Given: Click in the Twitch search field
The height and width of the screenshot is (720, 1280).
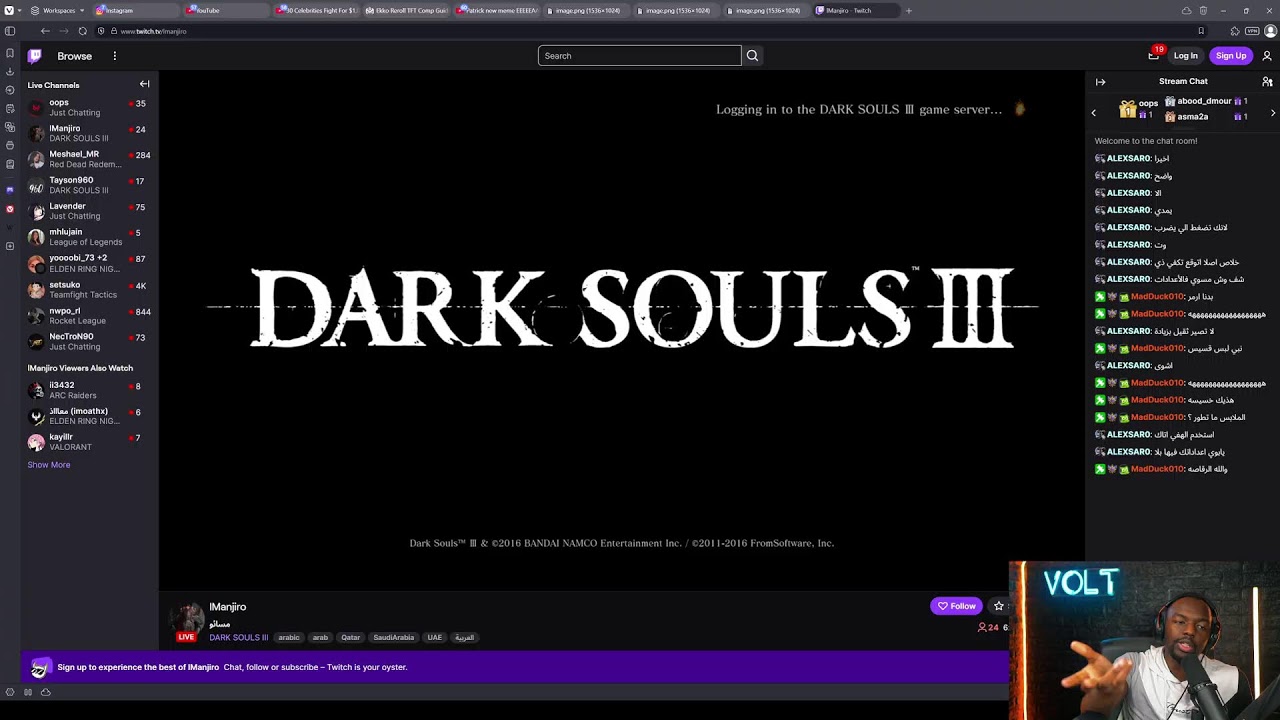Looking at the screenshot, I should [639, 56].
